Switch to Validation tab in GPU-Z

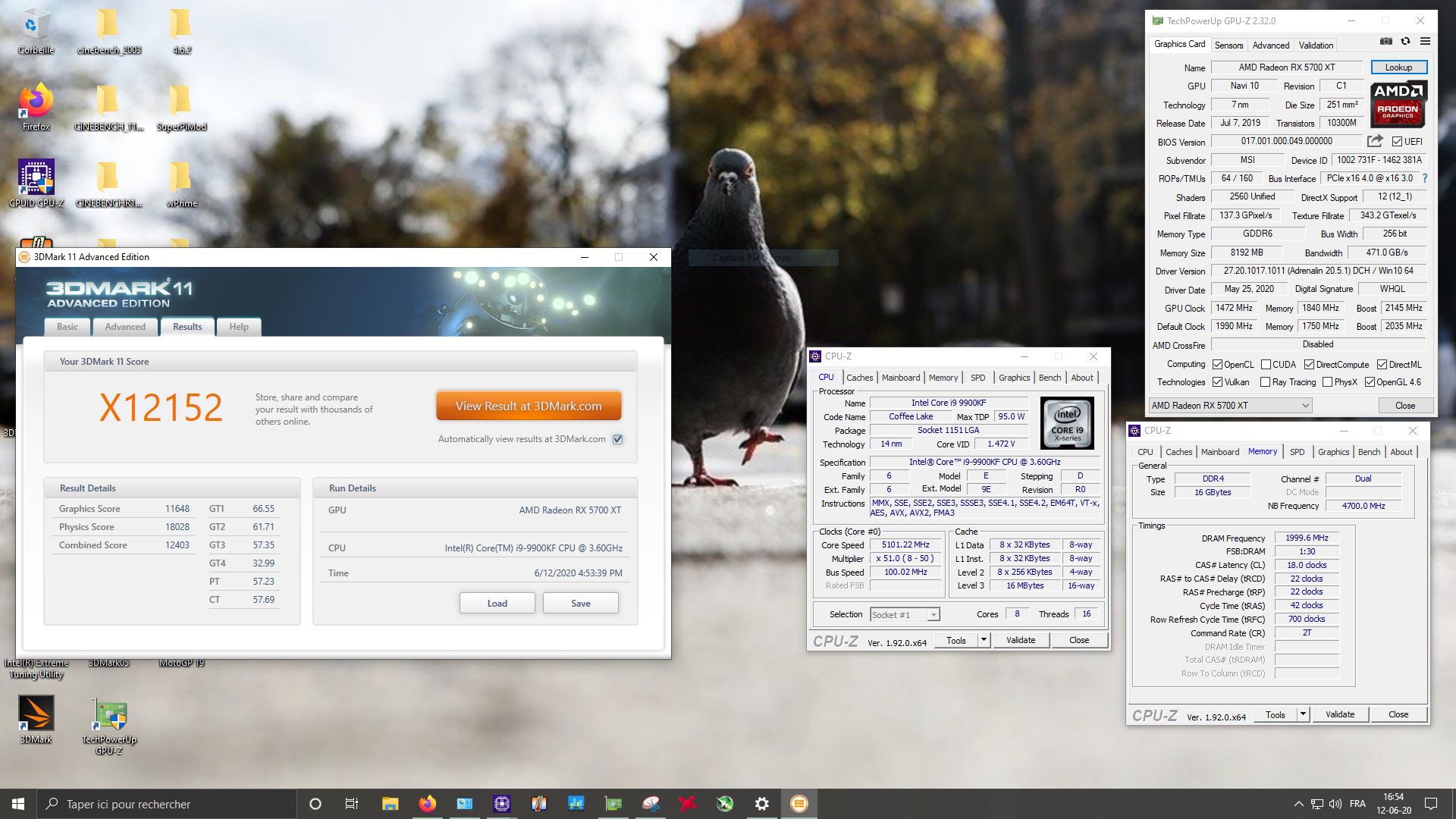point(1316,45)
